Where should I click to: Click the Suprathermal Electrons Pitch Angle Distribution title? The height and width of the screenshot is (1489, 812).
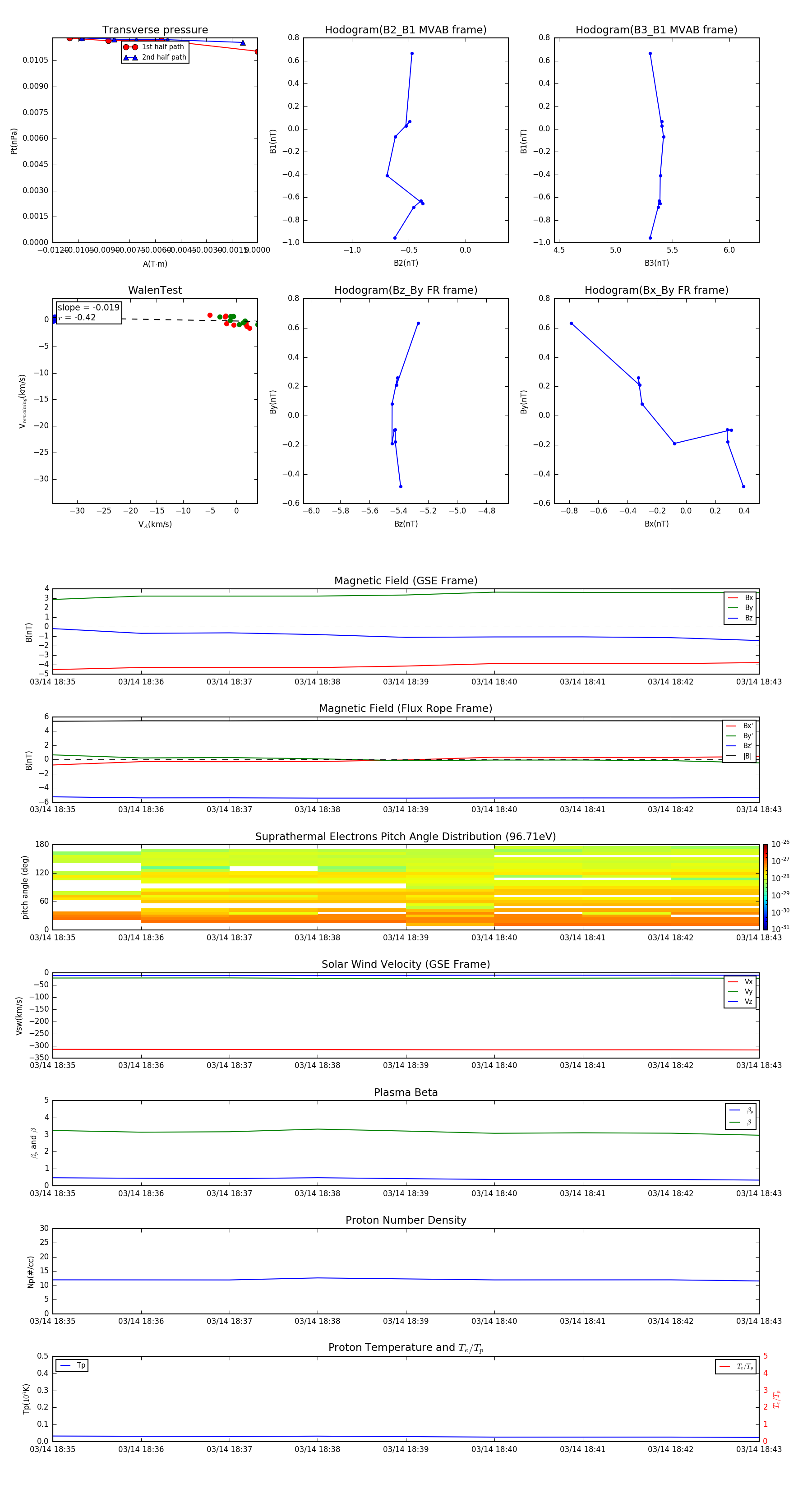(406, 837)
